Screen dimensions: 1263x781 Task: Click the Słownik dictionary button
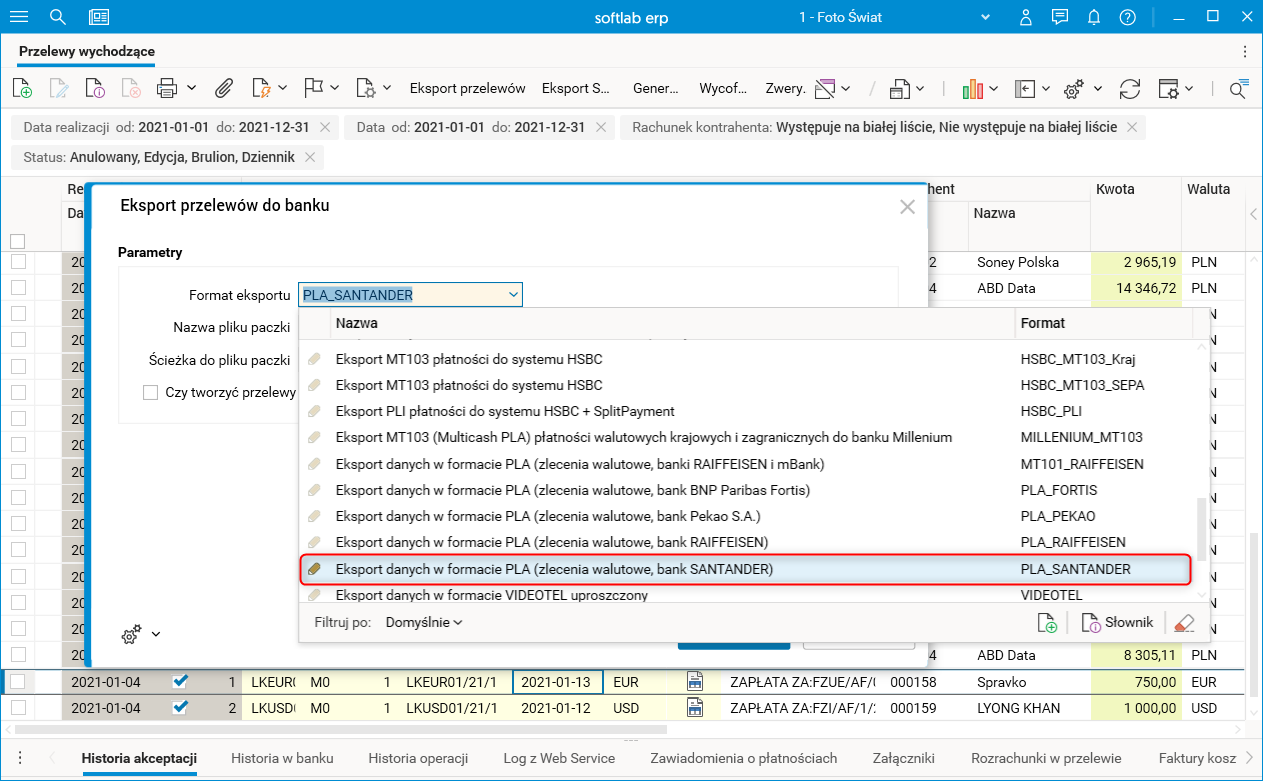(x=1118, y=622)
